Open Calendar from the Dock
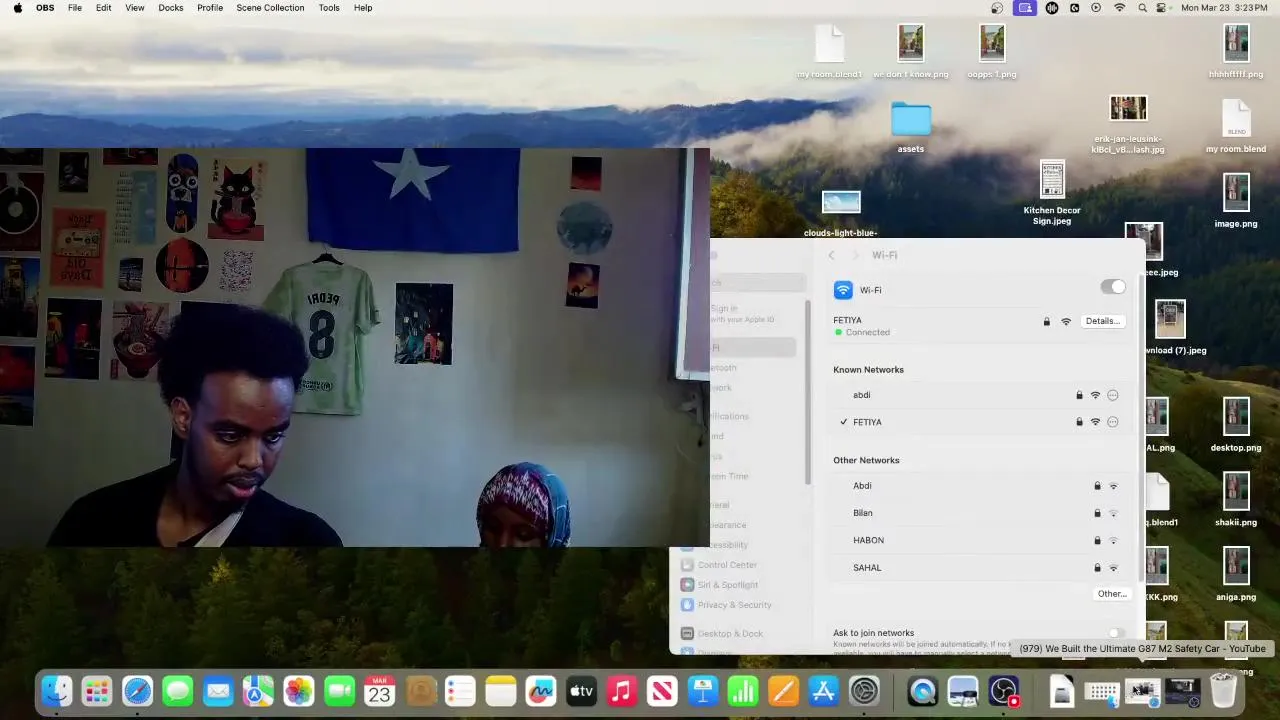This screenshot has width=1280, height=720. 380,691
